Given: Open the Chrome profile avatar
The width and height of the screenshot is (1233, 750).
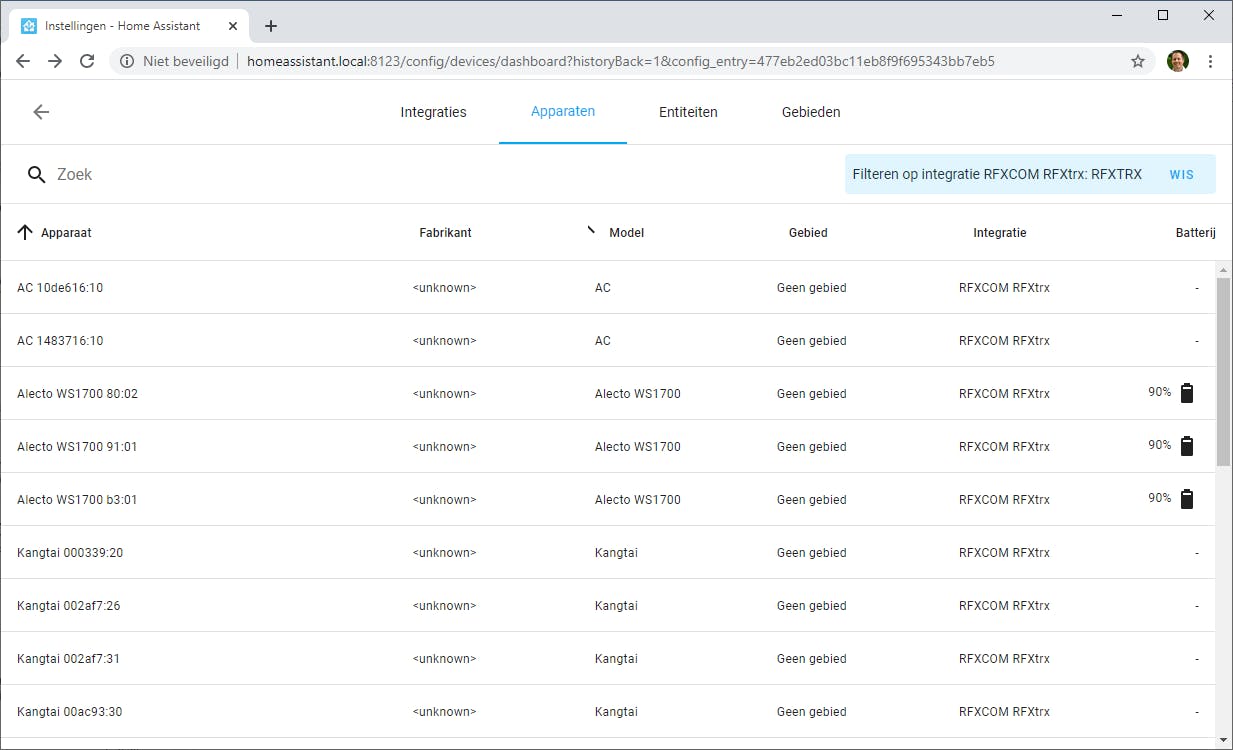Looking at the screenshot, I should point(1177,61).
